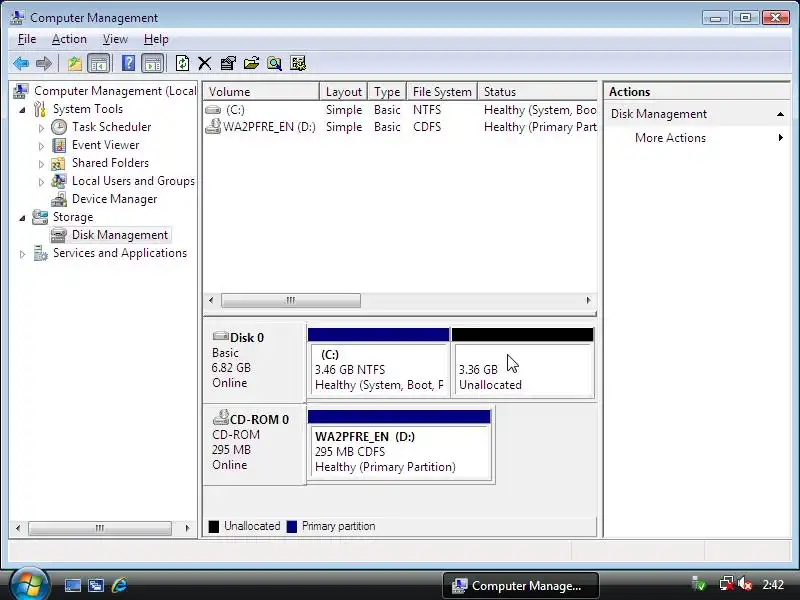The image size is (800, 600).
Task: Select the WA2PFRE_EN (D:) partition block
Action: tap(399, 445)
